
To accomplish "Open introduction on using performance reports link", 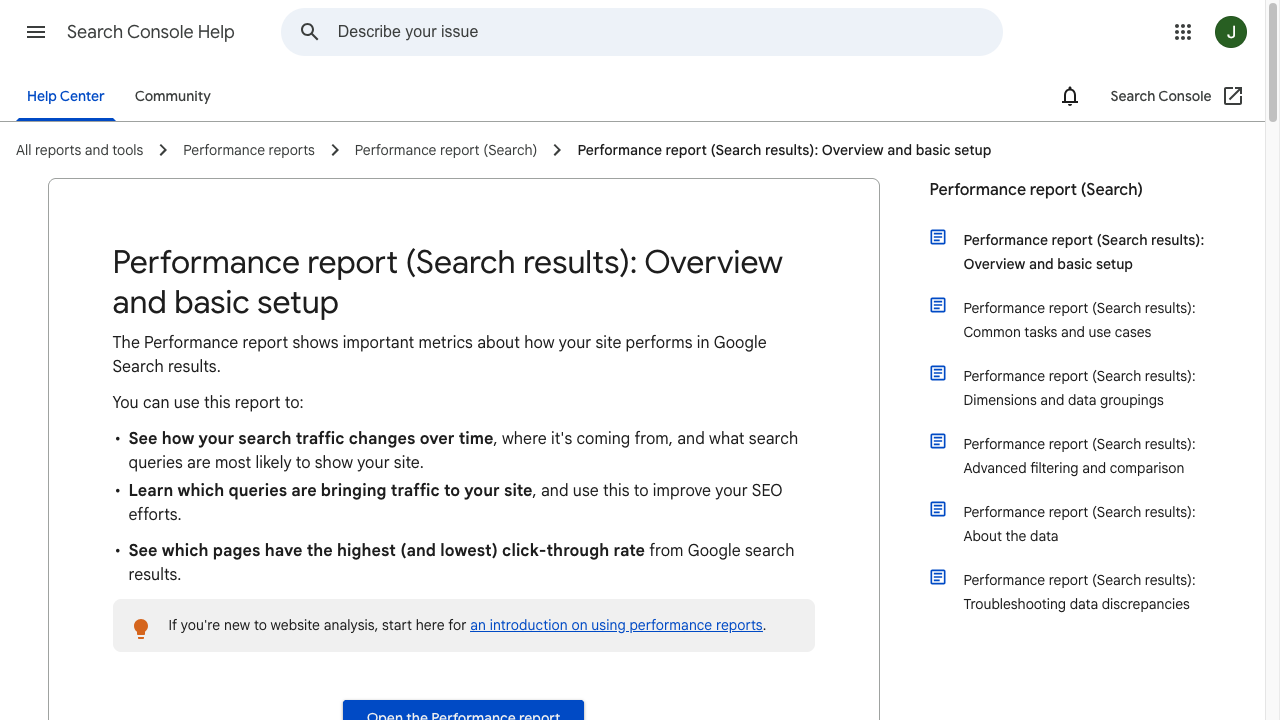I will 616,625.
